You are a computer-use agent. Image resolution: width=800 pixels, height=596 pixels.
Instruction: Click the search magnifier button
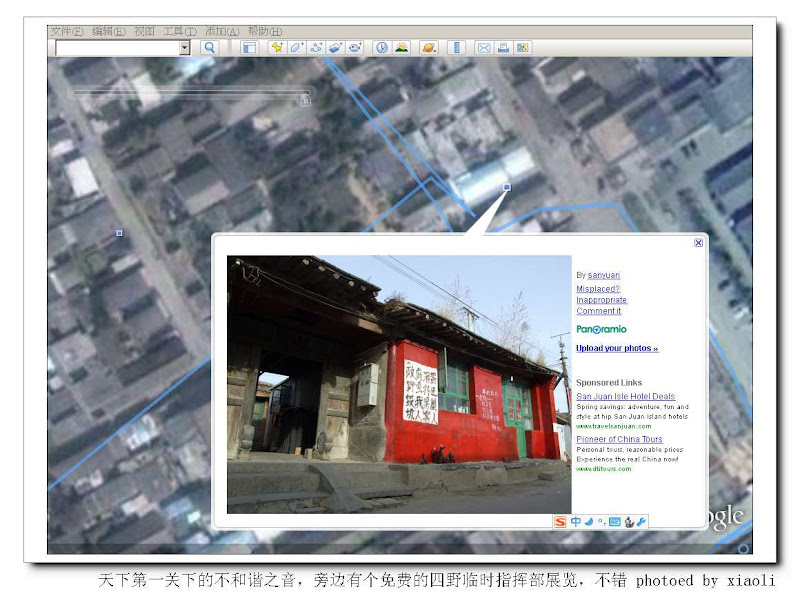(x=209, y=47)
